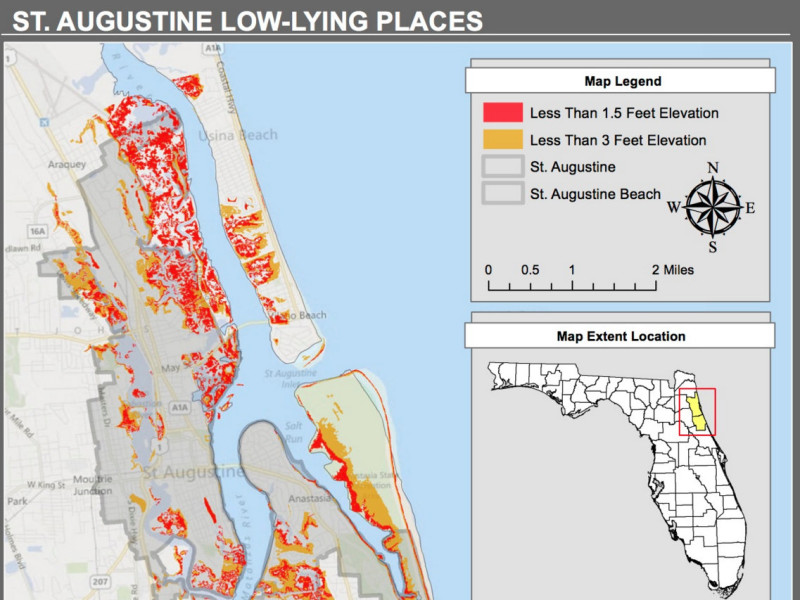Click the Map Legend header
800x600 pixels.
click(x=622, y=82)
